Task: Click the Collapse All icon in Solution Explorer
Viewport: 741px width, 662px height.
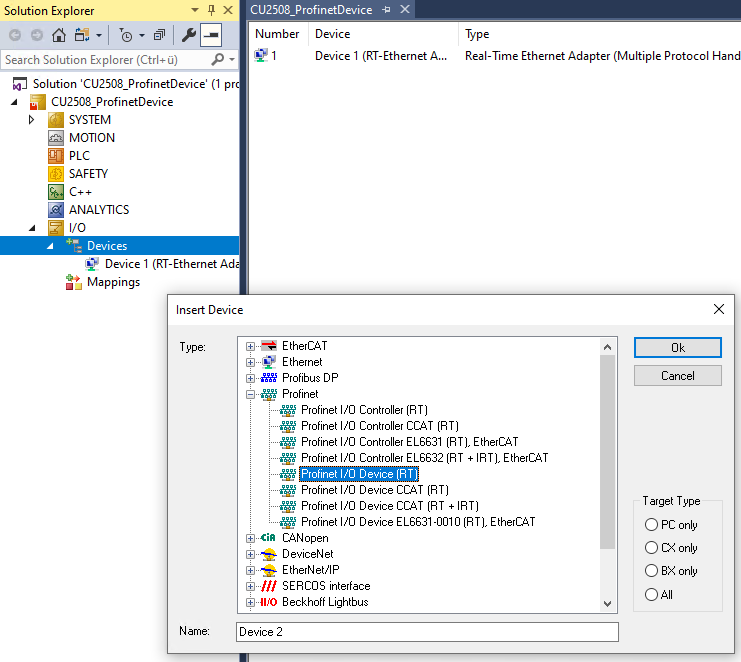Action: (160, 35)
